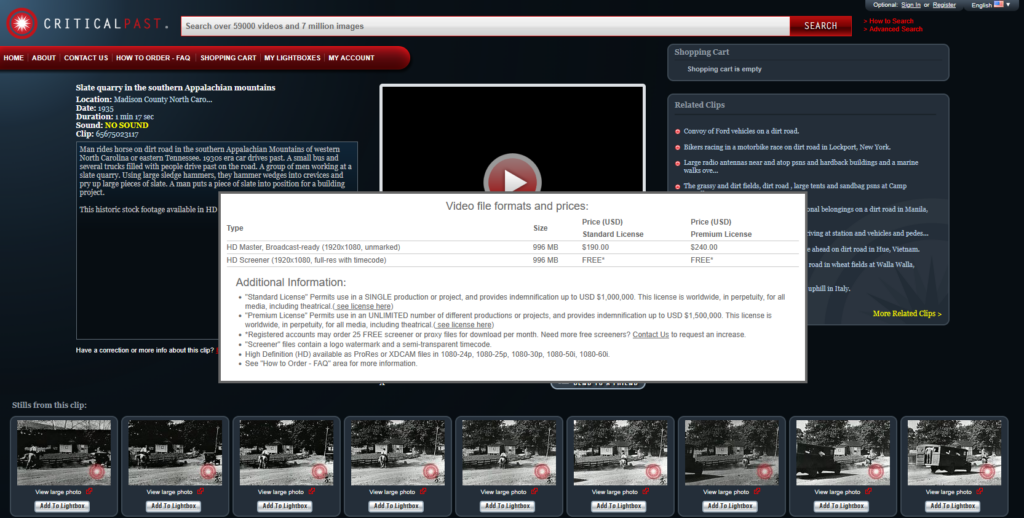Image resolution: width=1024 pixels, height=518 pixels.
Task: Click the enlarge icon under the third still
Action: [312, 492]
